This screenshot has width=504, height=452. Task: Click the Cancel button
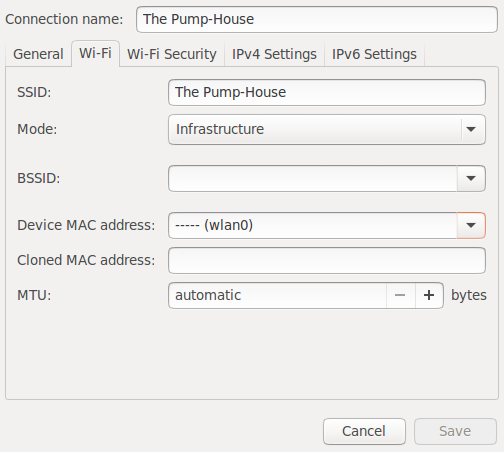point(364,431)
